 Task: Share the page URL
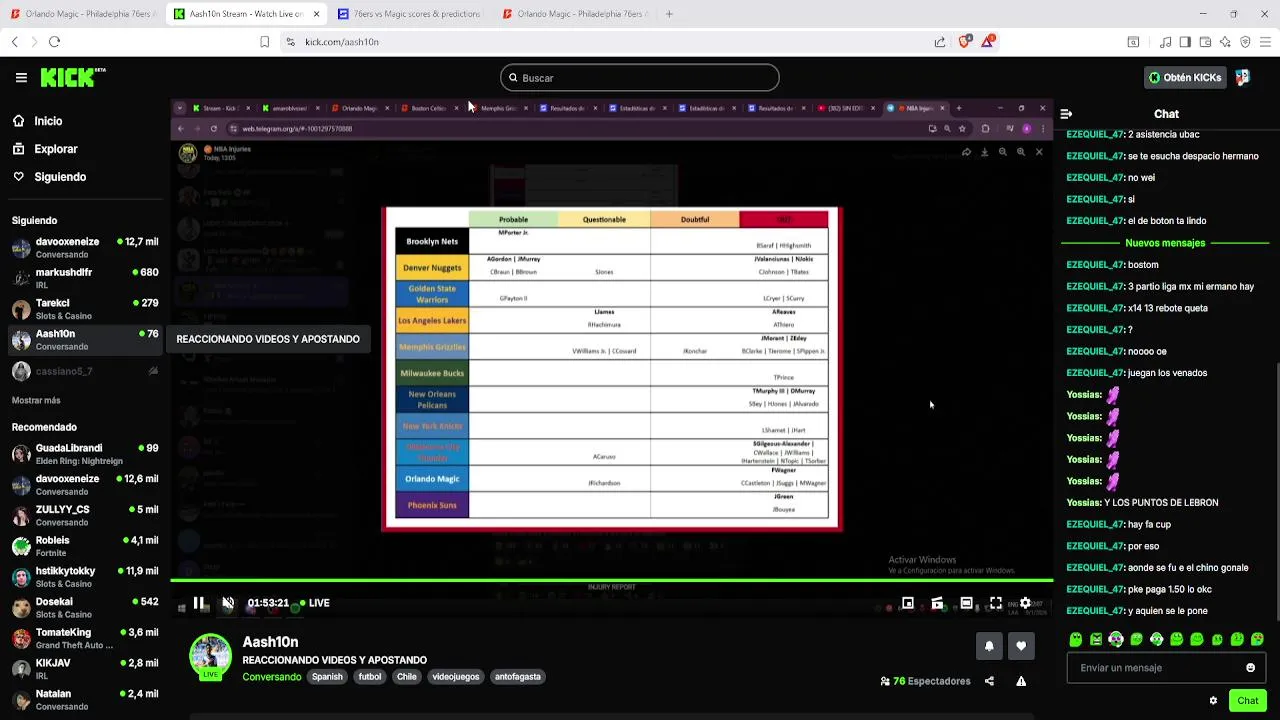940,42
